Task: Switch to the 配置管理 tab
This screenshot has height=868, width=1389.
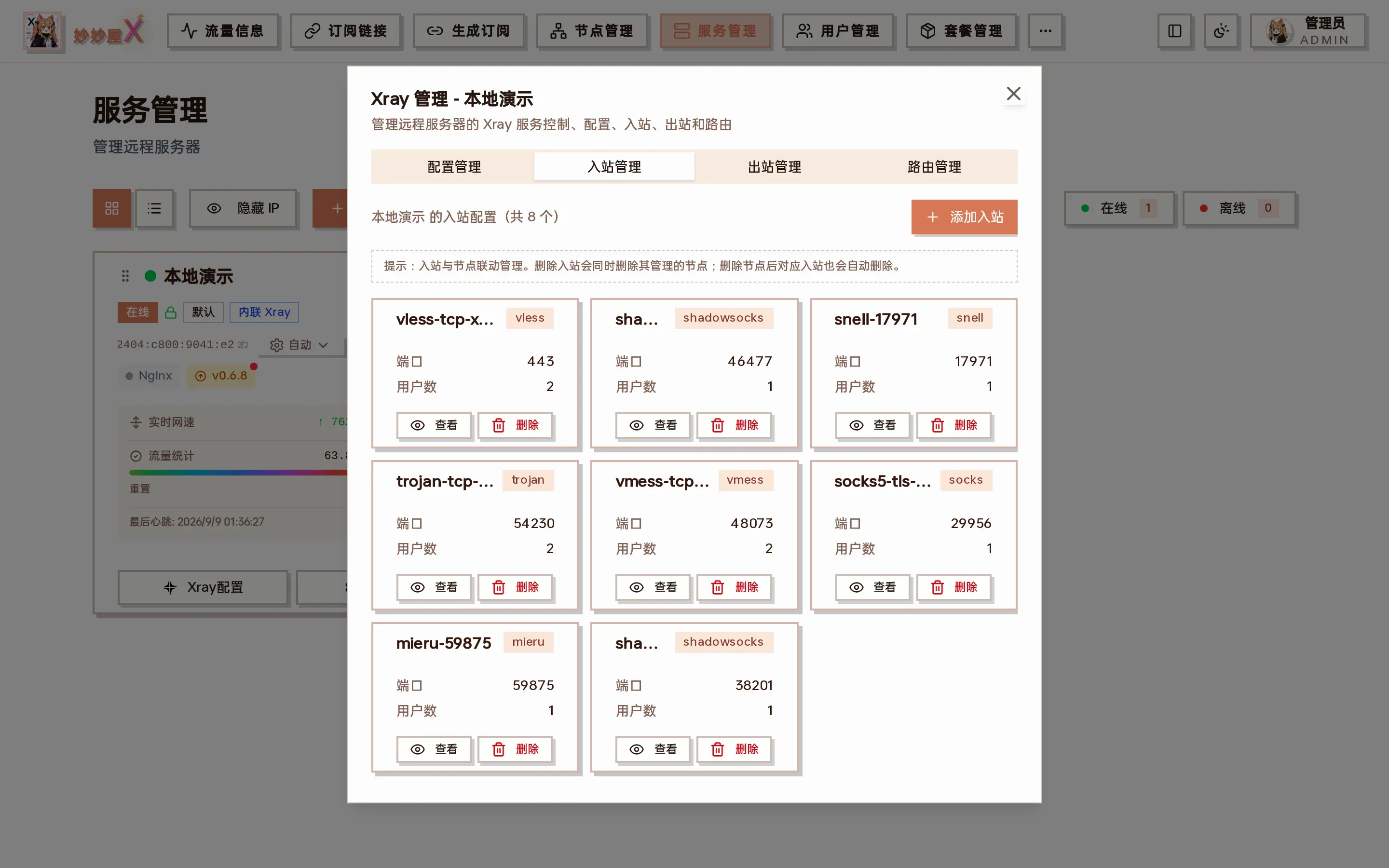Action: pos(454,167)
